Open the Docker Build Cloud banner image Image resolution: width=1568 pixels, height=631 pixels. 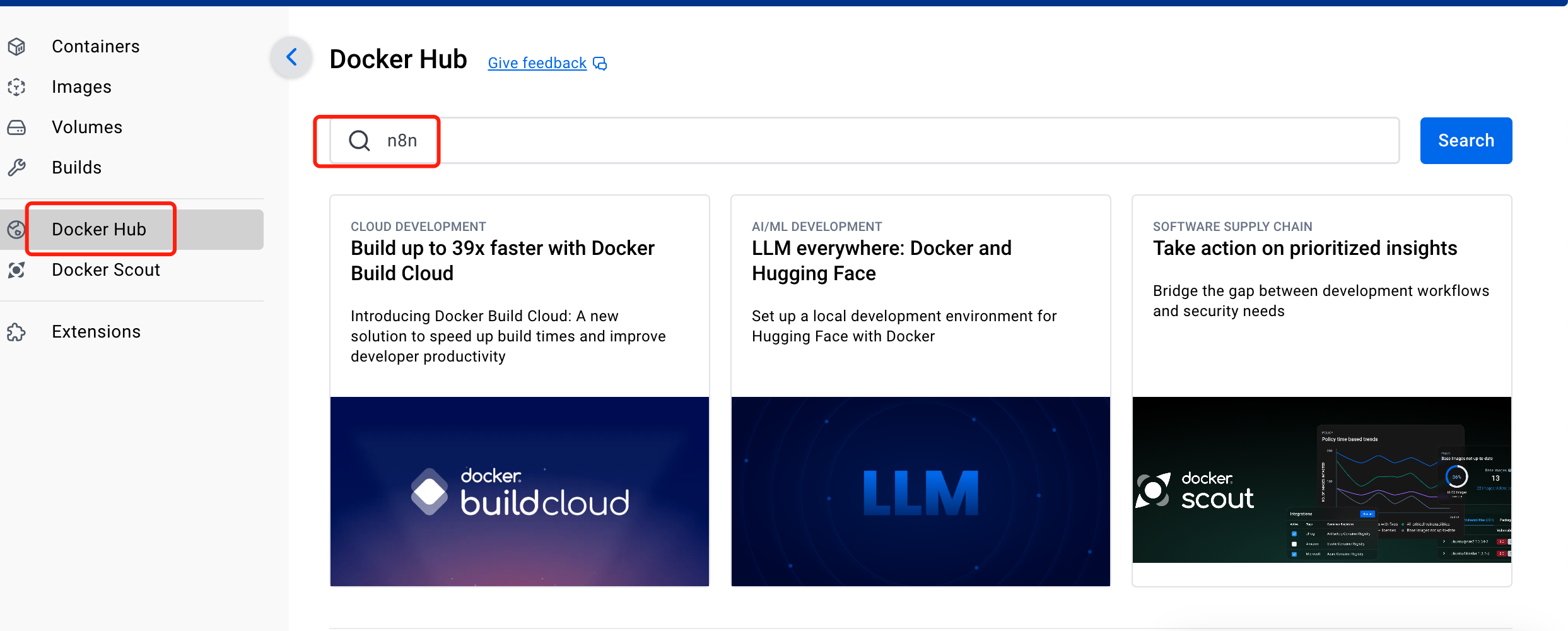pyautogui.click(x=519, y=491)
